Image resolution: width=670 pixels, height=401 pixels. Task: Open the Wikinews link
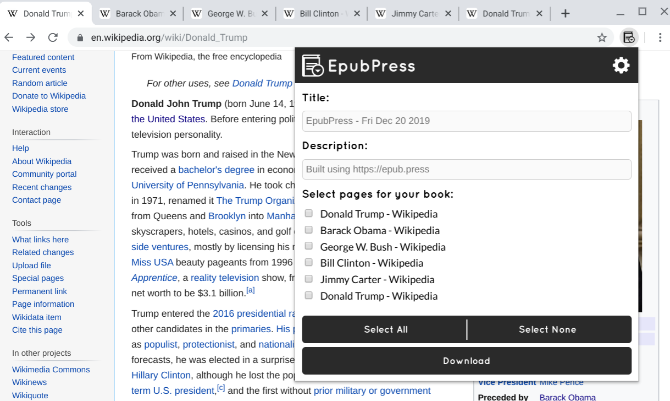pyautogui.click(x=29, y=382)
